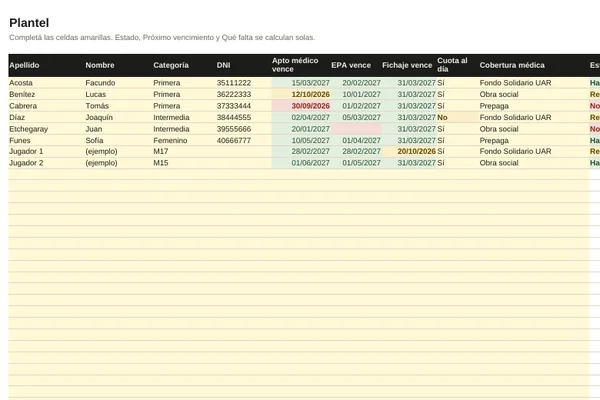Select empty DNI cell for Jugador 2

243,163
